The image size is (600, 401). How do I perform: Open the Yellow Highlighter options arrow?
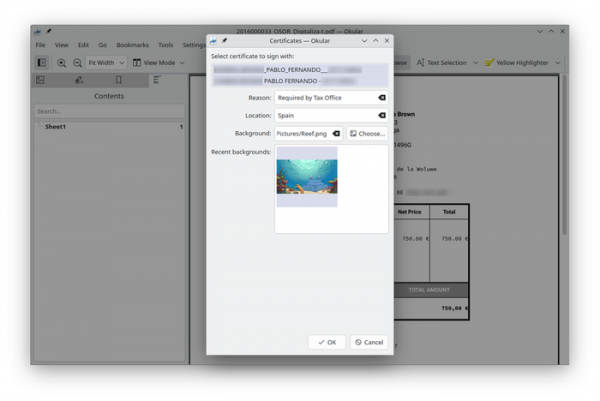pyautogui.click(x=557, y=63)
